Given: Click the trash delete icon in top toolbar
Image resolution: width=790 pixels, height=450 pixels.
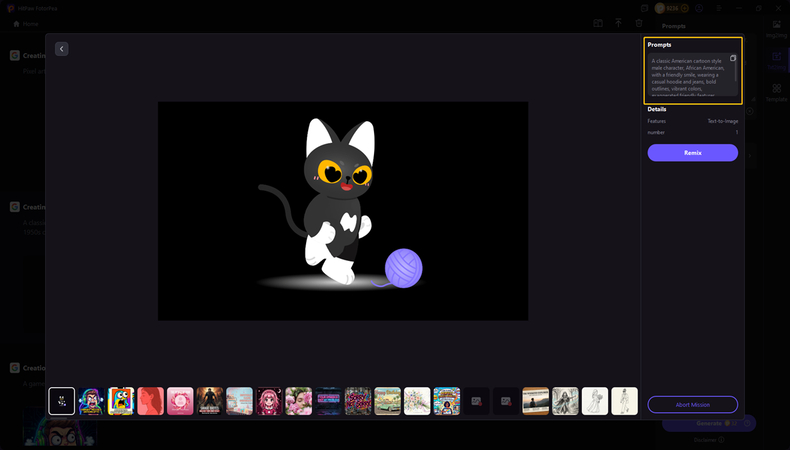Looking at the screenshot, I should pos(639,23).
